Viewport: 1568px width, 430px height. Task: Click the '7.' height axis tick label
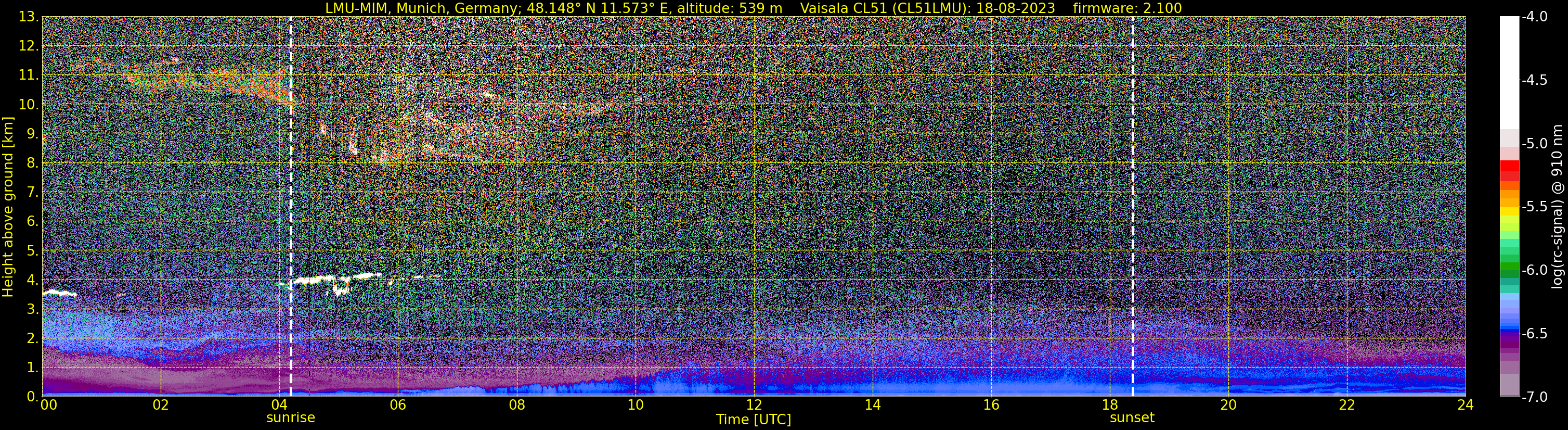(x=32, y=193)
